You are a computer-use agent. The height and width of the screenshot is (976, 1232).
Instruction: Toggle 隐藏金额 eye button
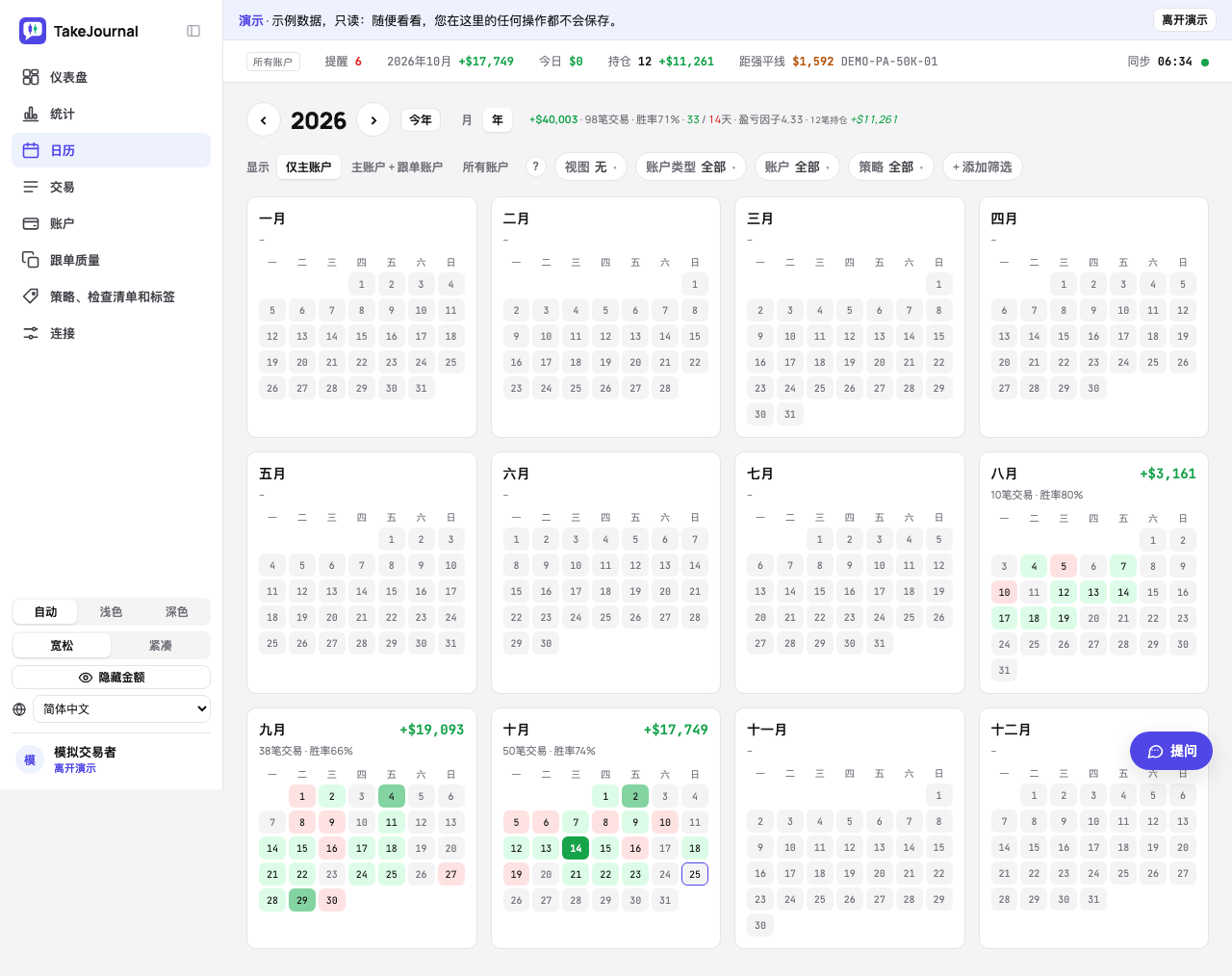pos(111,678)
